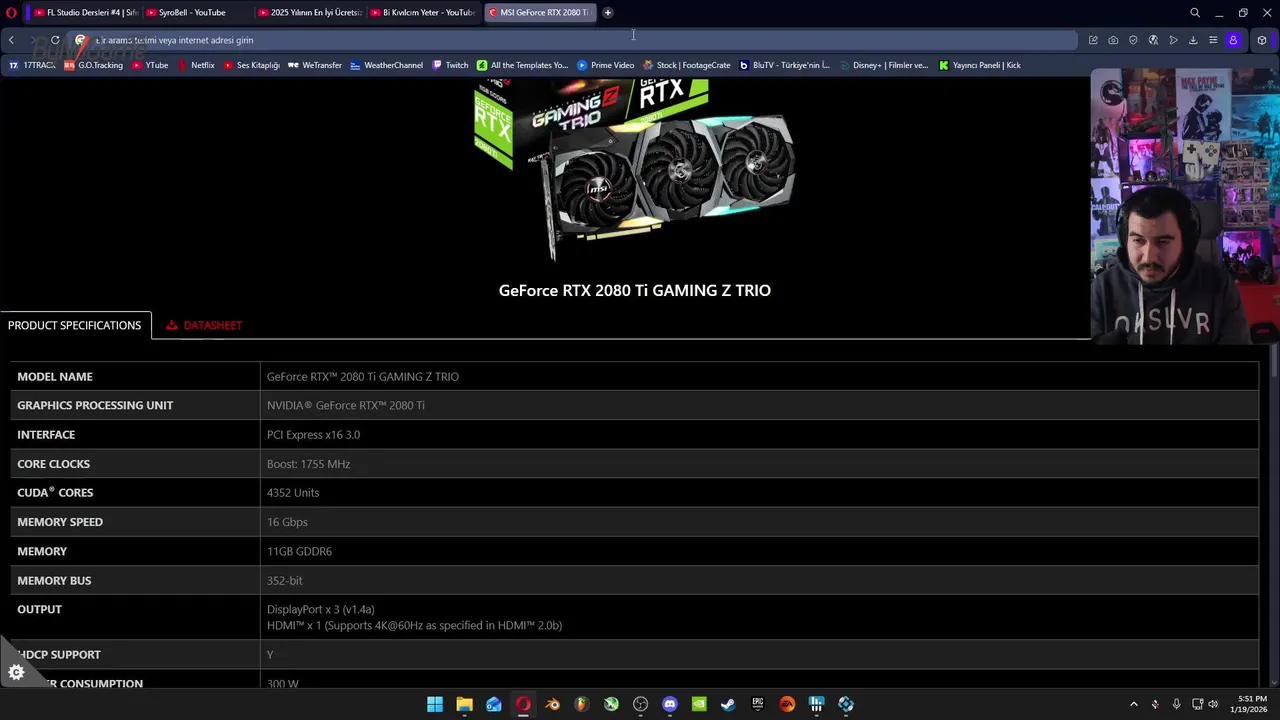Open the purple profile account icon
Image resolution: width=1280 pixels, height=720 pixels.
pos(1233,40)
